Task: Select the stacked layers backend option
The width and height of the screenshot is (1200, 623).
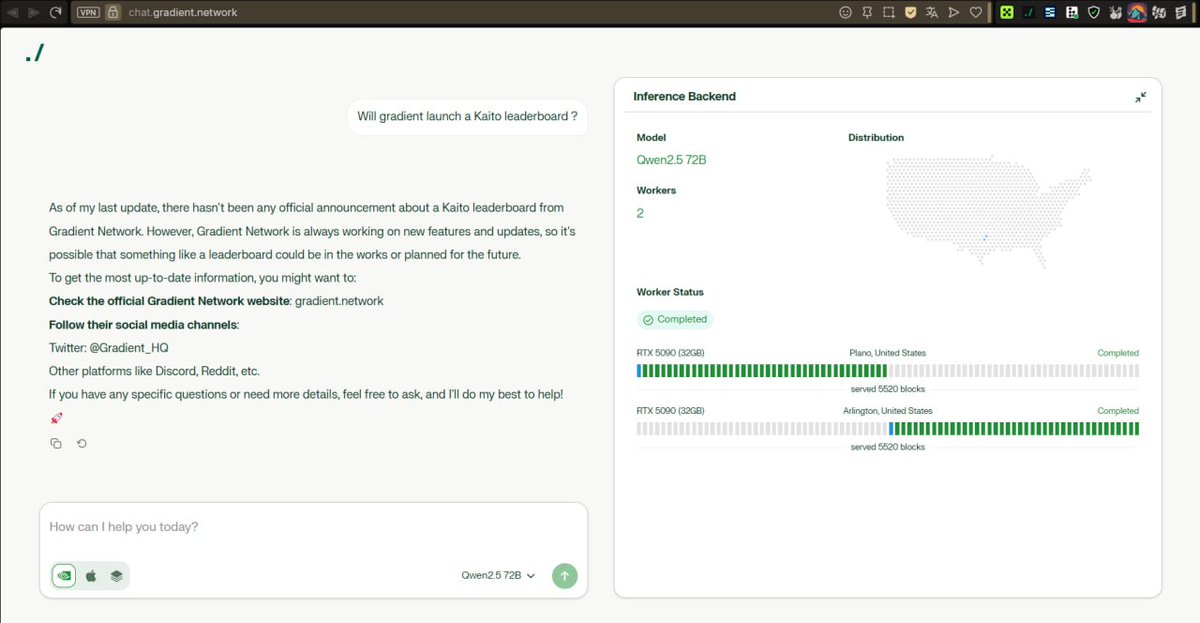Action: coord(116,575)
